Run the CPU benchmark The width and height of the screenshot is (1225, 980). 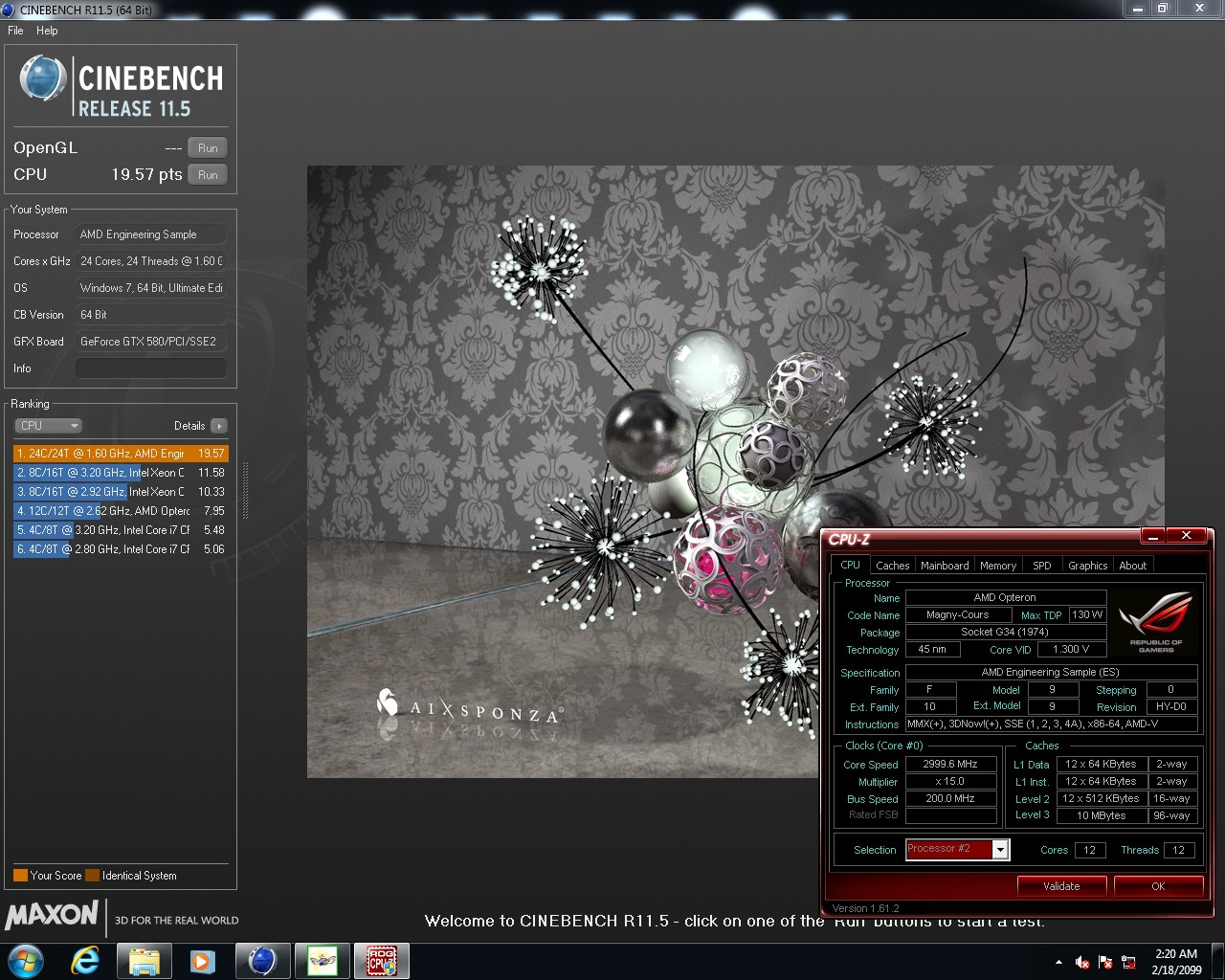[208, 175]
